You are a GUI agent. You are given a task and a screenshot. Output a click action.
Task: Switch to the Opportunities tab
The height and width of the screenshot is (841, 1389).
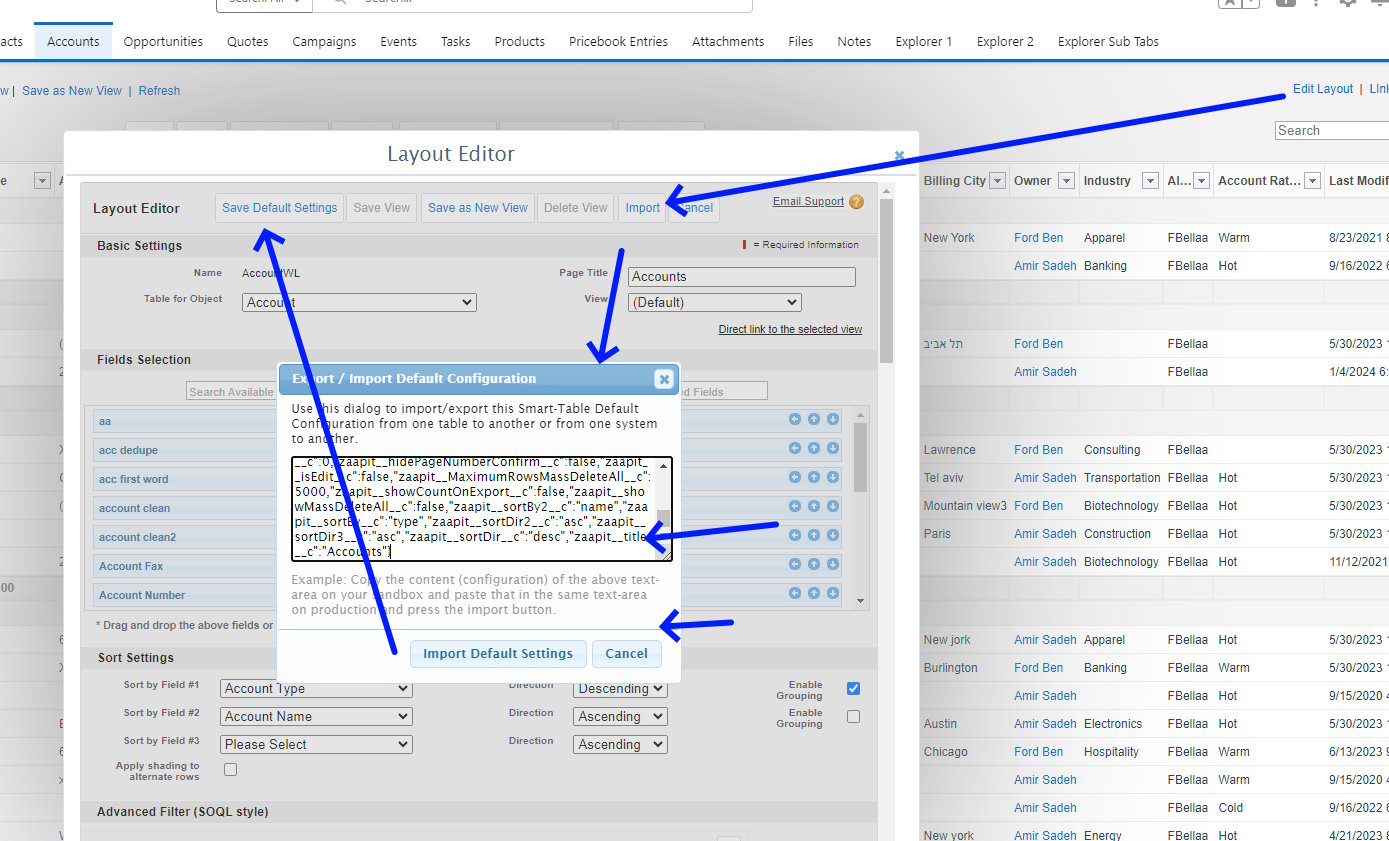click(x=163, y=41)
